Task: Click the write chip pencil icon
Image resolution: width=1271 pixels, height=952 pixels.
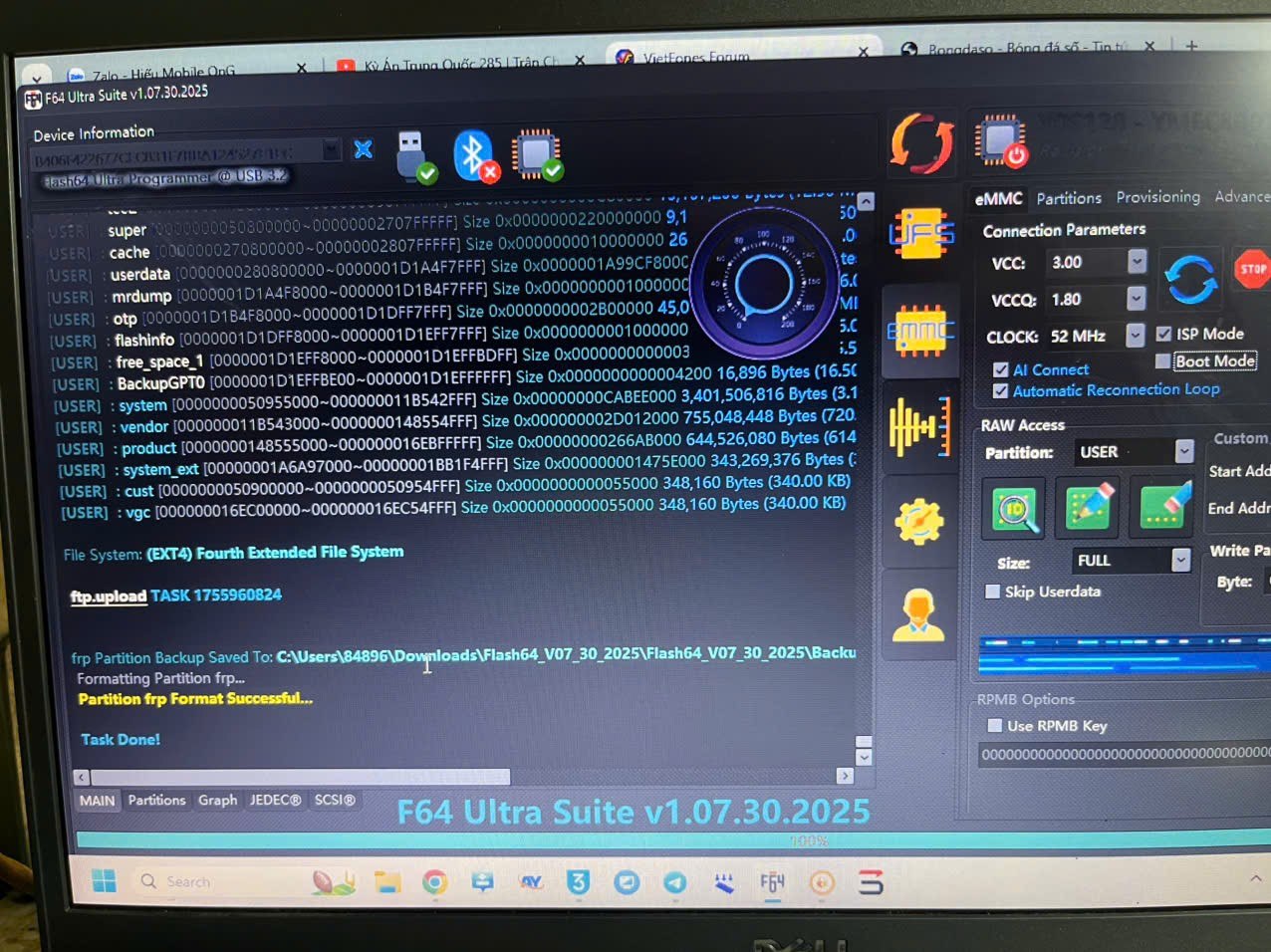Action: (1088, 506)
